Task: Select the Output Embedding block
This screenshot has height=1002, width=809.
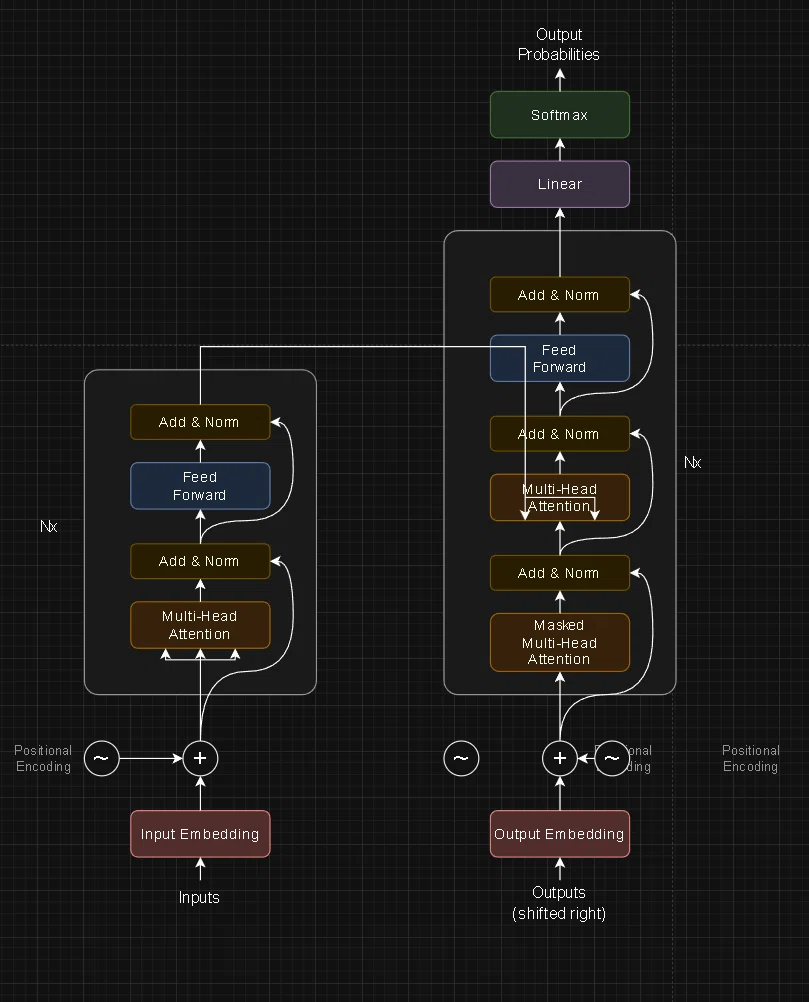Action: tap(560, 834)
